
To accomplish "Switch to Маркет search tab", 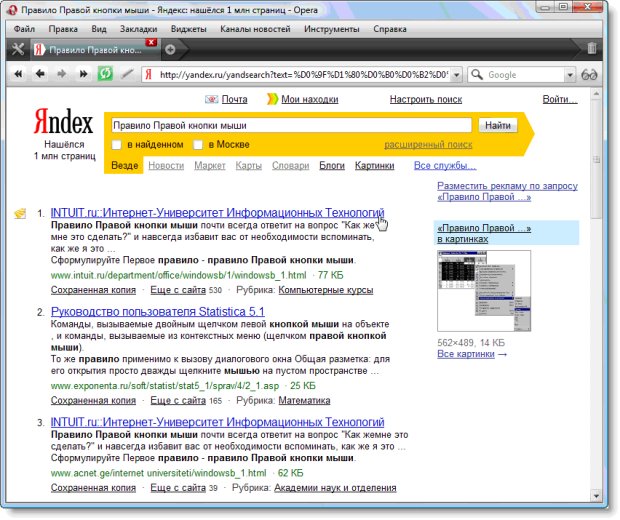I will (x=210, y=166).
